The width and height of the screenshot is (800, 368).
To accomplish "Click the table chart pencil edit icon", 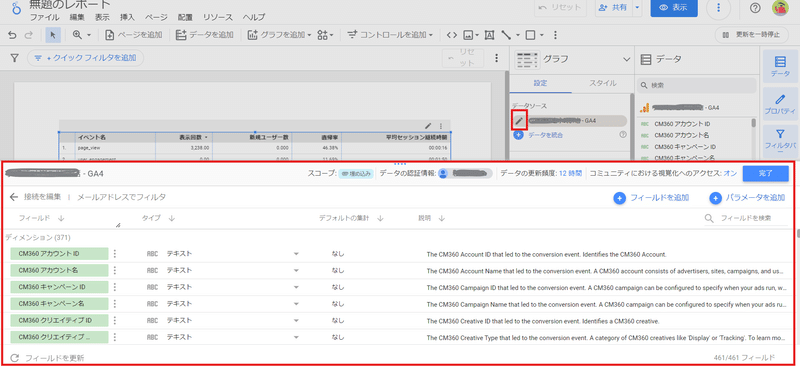I will [429, 126].
